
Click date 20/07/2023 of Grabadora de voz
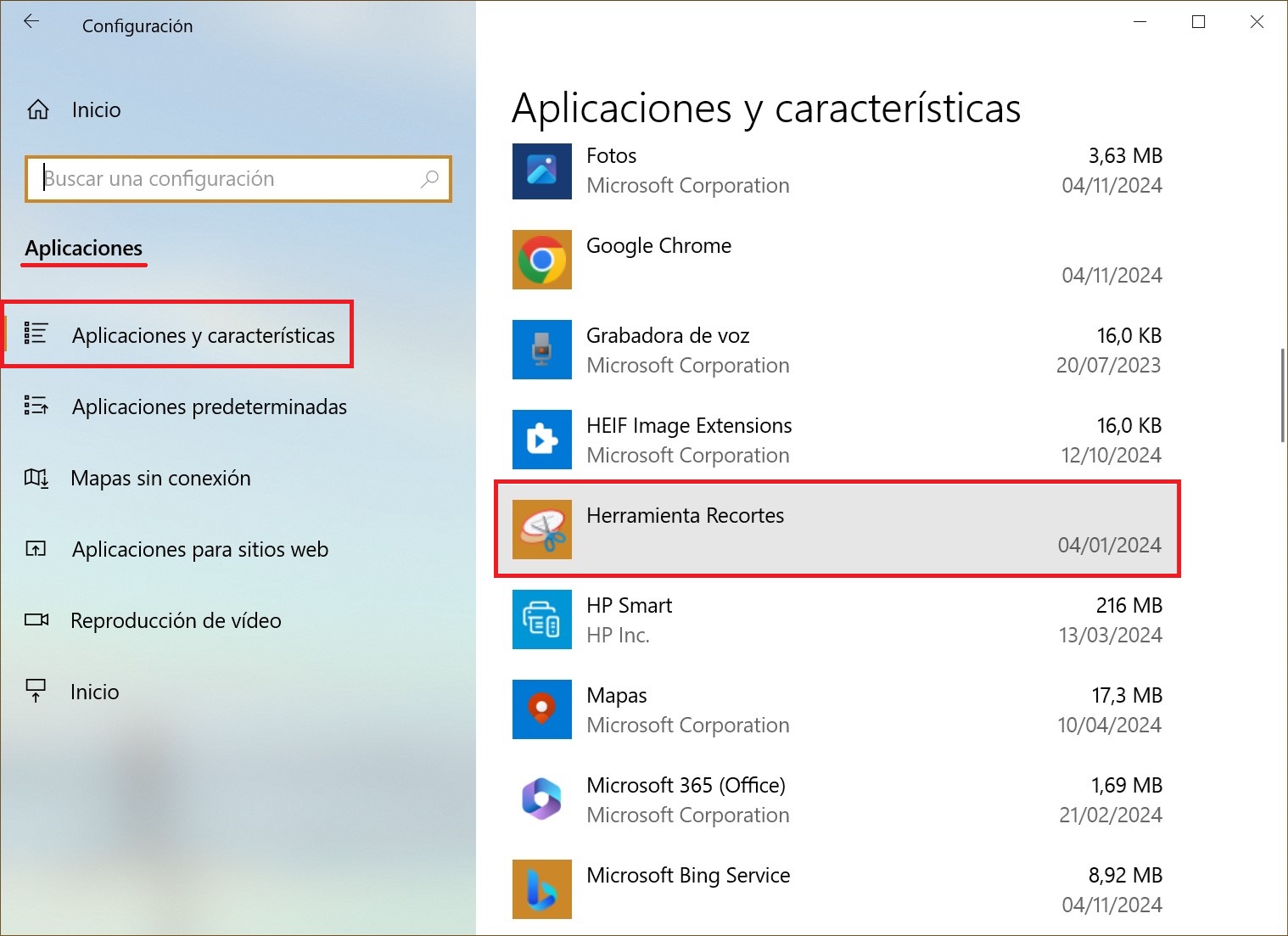1108,365
